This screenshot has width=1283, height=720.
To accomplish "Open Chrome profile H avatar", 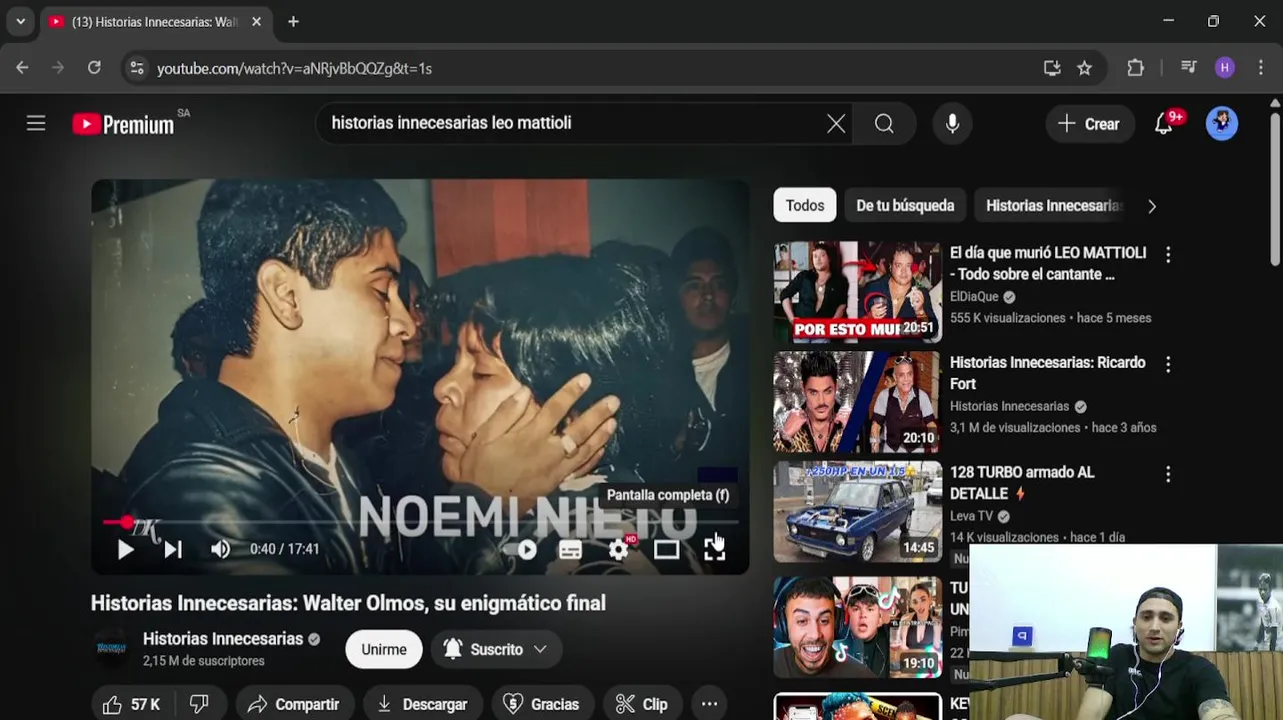I will pos(1225,68).
